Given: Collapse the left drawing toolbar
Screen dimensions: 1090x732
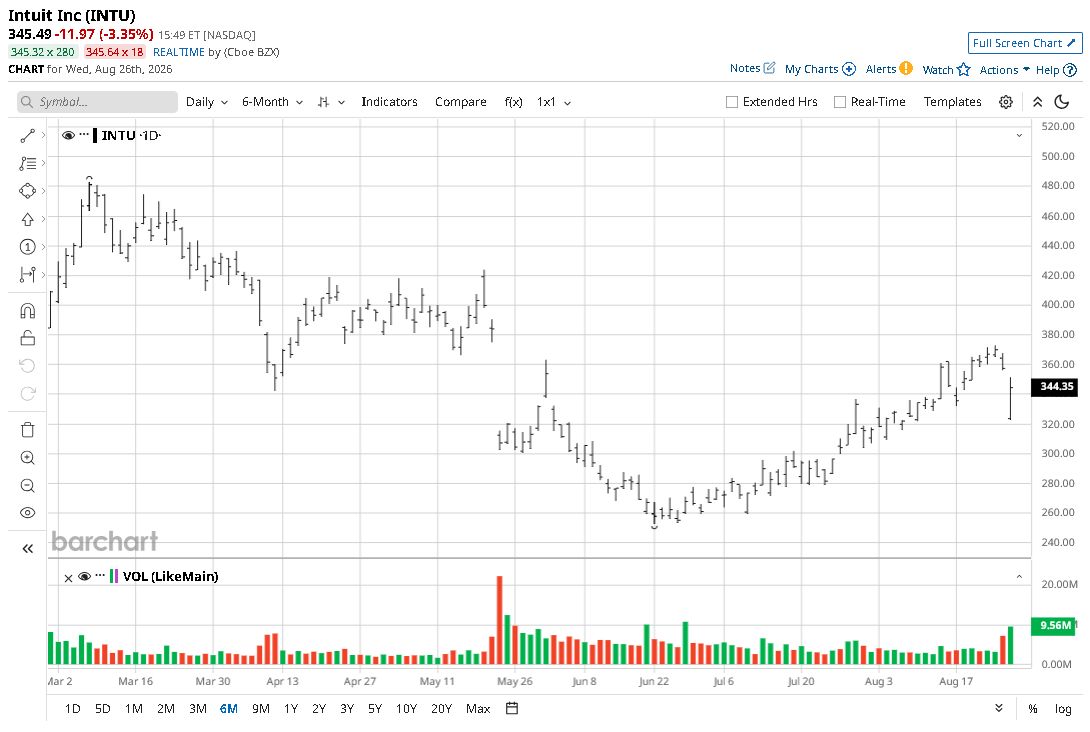Looking at the screenshot, I should point(27,548).
